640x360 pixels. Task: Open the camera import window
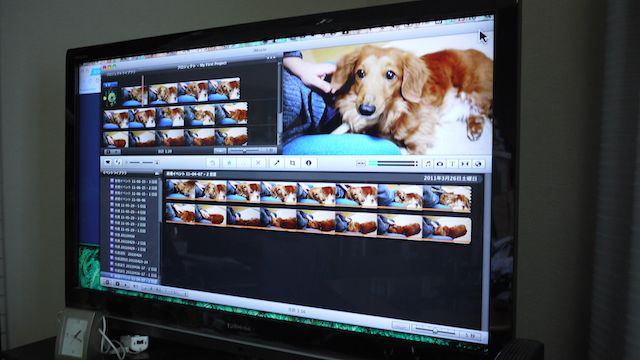[x=107, y=162]
